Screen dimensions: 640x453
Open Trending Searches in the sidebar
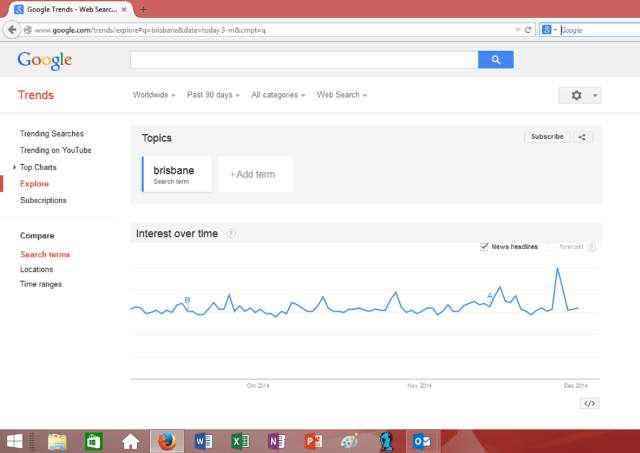click(52, 134)
